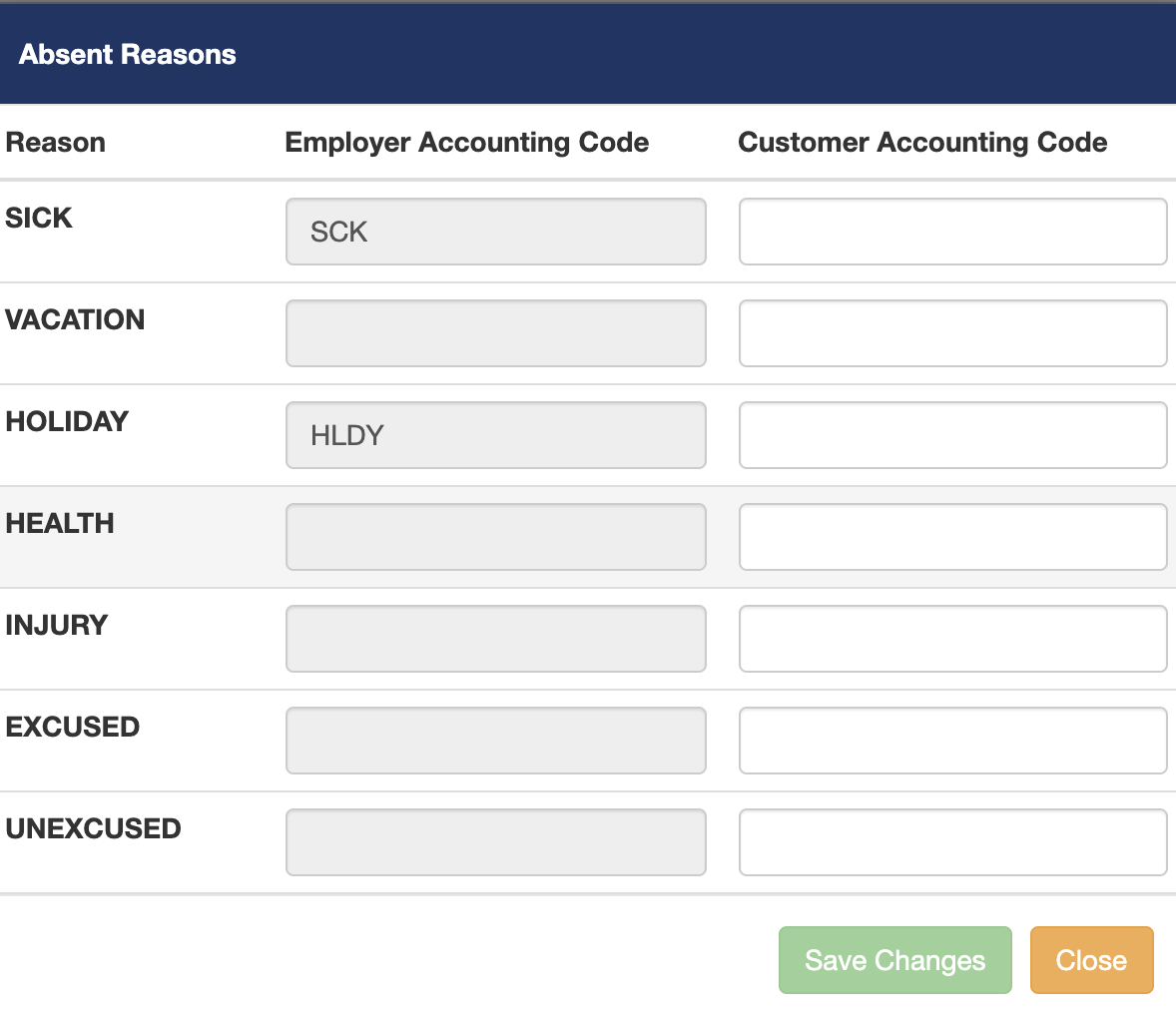Click the Save Changes button

pos(893,959)
